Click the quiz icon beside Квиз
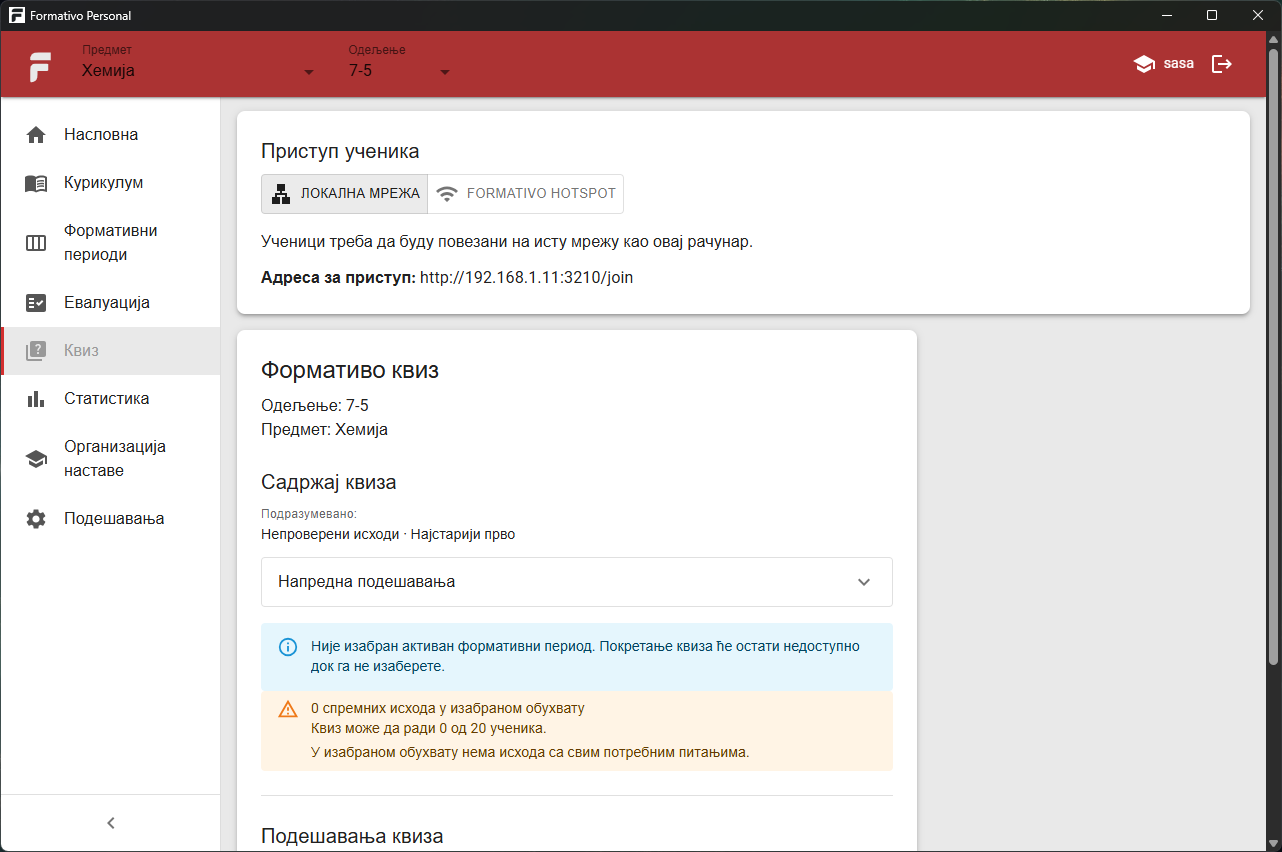 click(36, 351)
